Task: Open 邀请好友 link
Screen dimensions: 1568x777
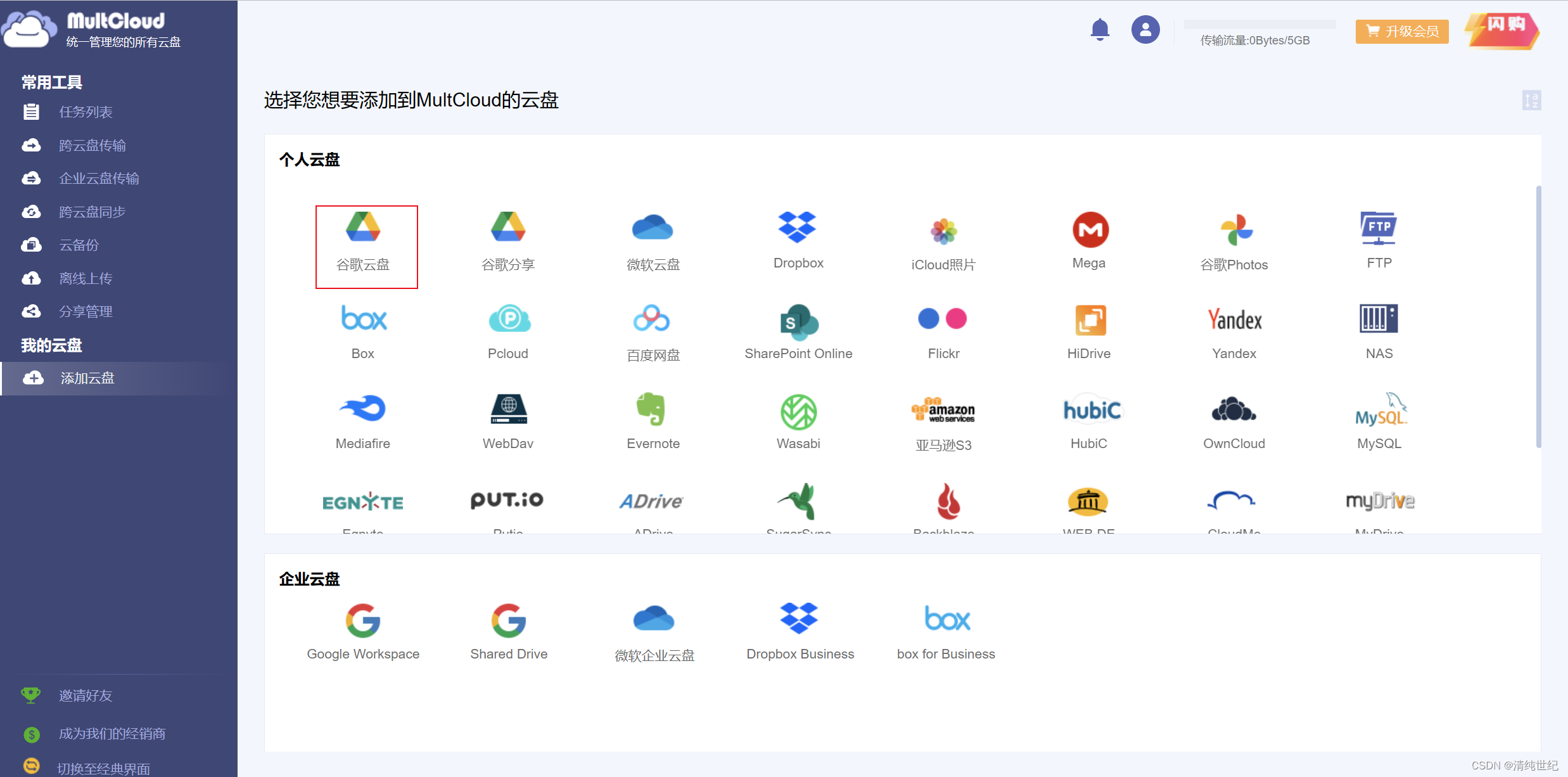Action: click(x=86, y=696)
